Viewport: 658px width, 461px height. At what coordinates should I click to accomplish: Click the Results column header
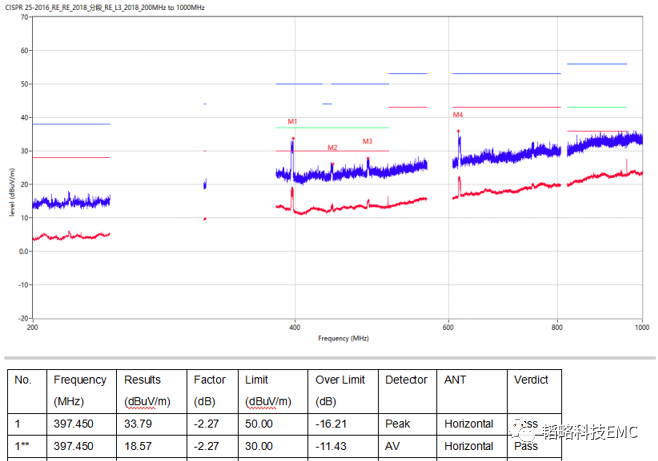coord(142,380)
